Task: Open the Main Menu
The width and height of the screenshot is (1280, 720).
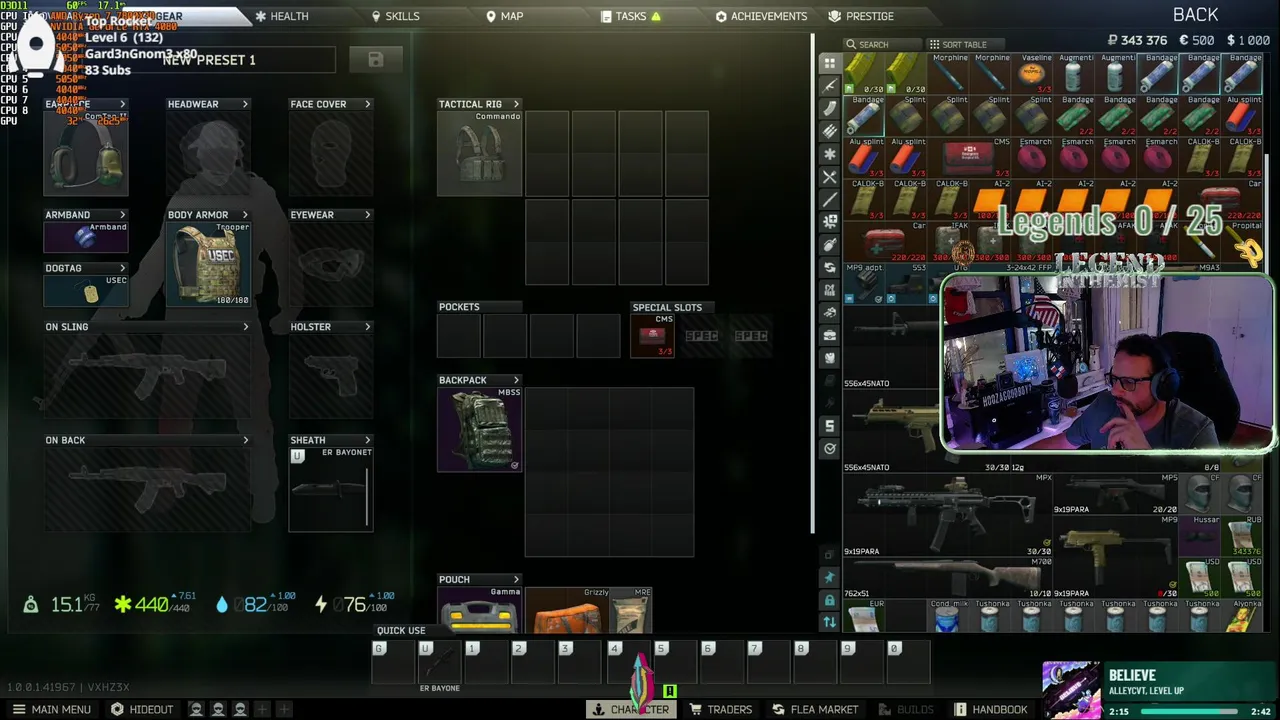Action: coord(51,709)
